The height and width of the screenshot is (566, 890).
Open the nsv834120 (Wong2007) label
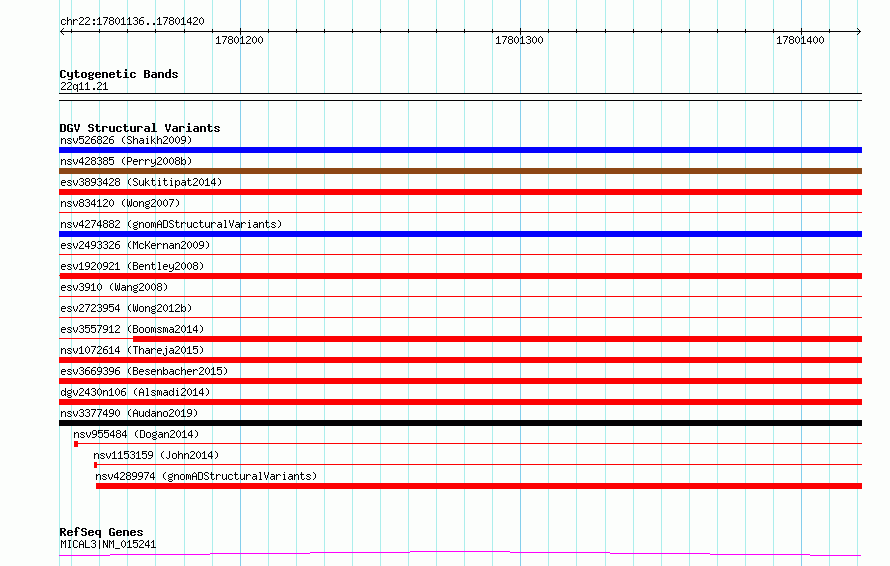click(x=120, y=203)
